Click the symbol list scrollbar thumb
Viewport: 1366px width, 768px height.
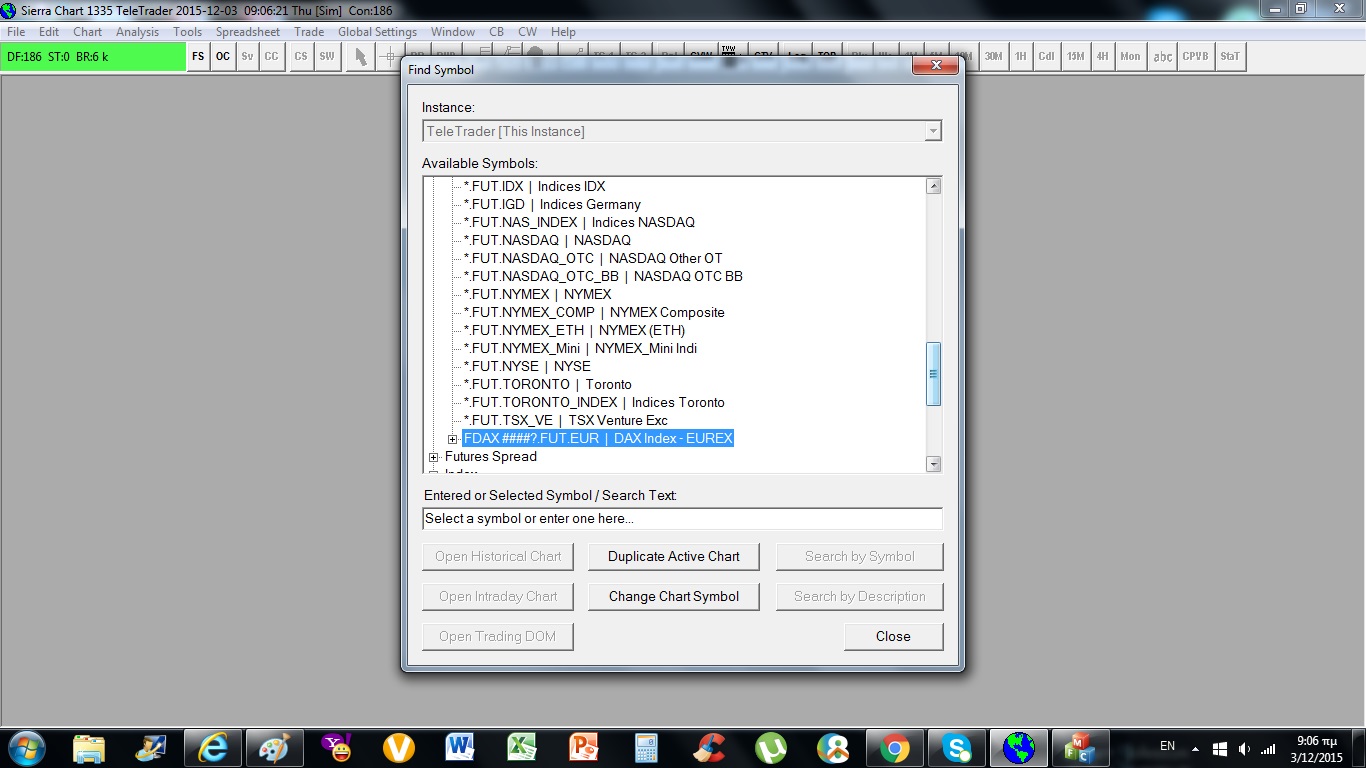pos(934,374)
